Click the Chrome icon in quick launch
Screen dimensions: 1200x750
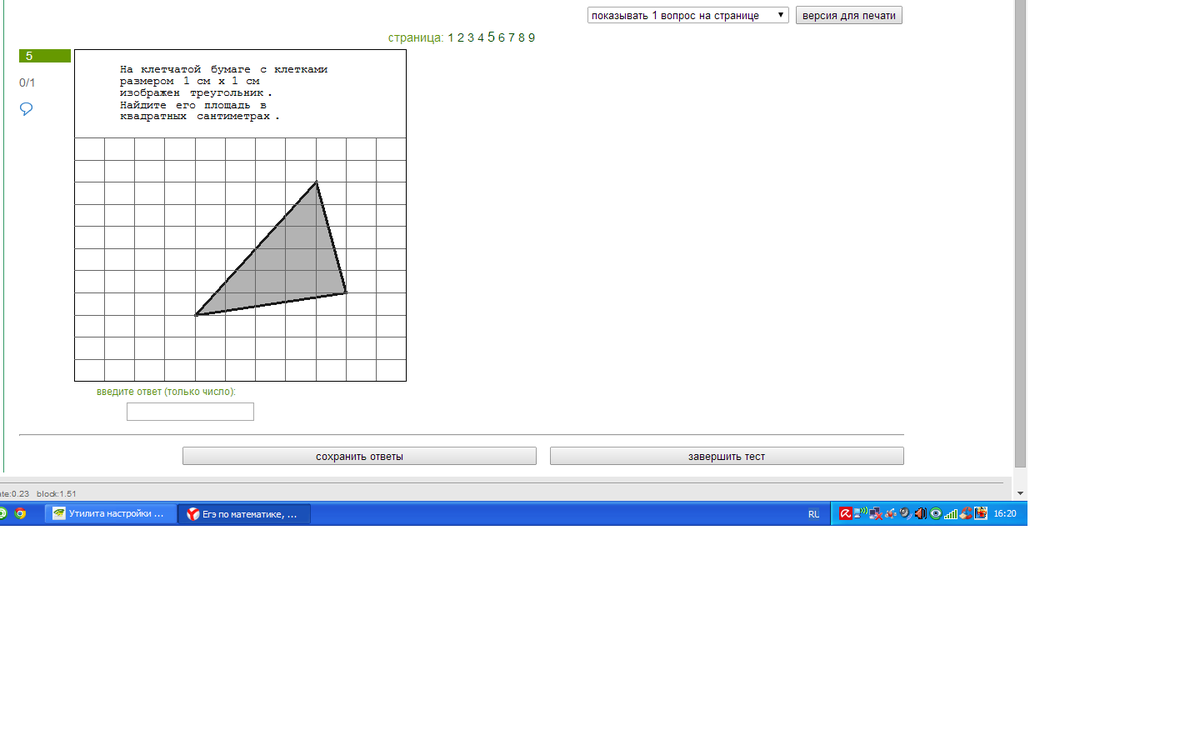tap(19, 514)
